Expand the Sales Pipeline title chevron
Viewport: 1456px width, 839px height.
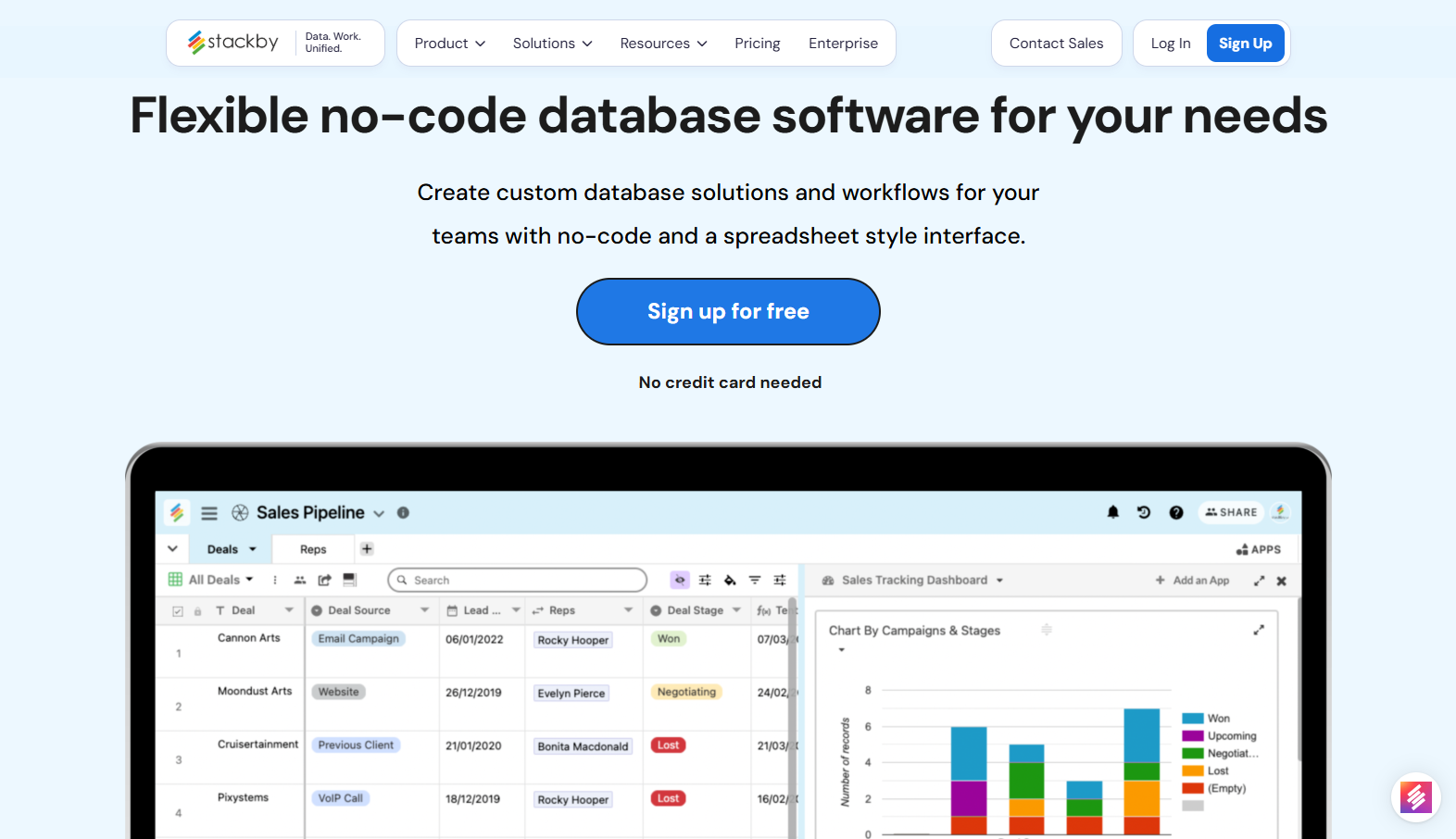tap(379, 513)
